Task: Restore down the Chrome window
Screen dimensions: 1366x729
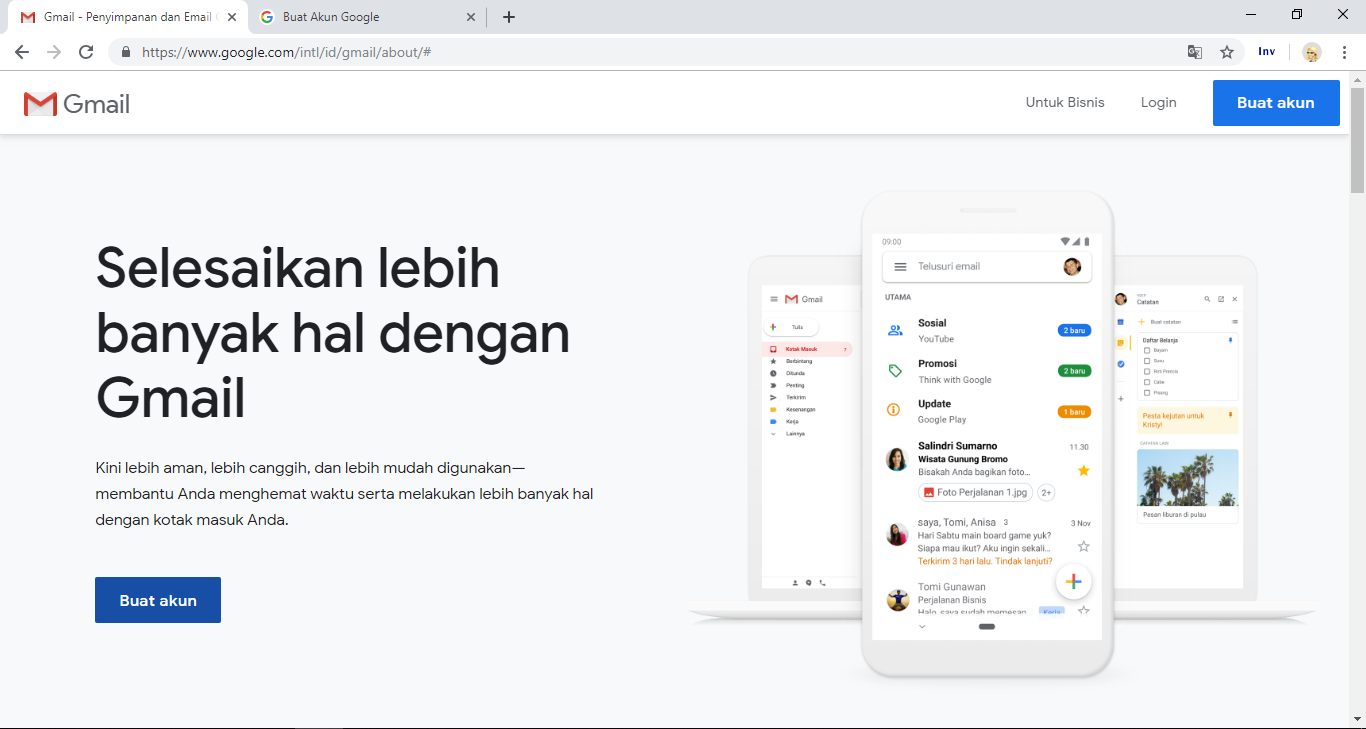Action: point(1297,15)
